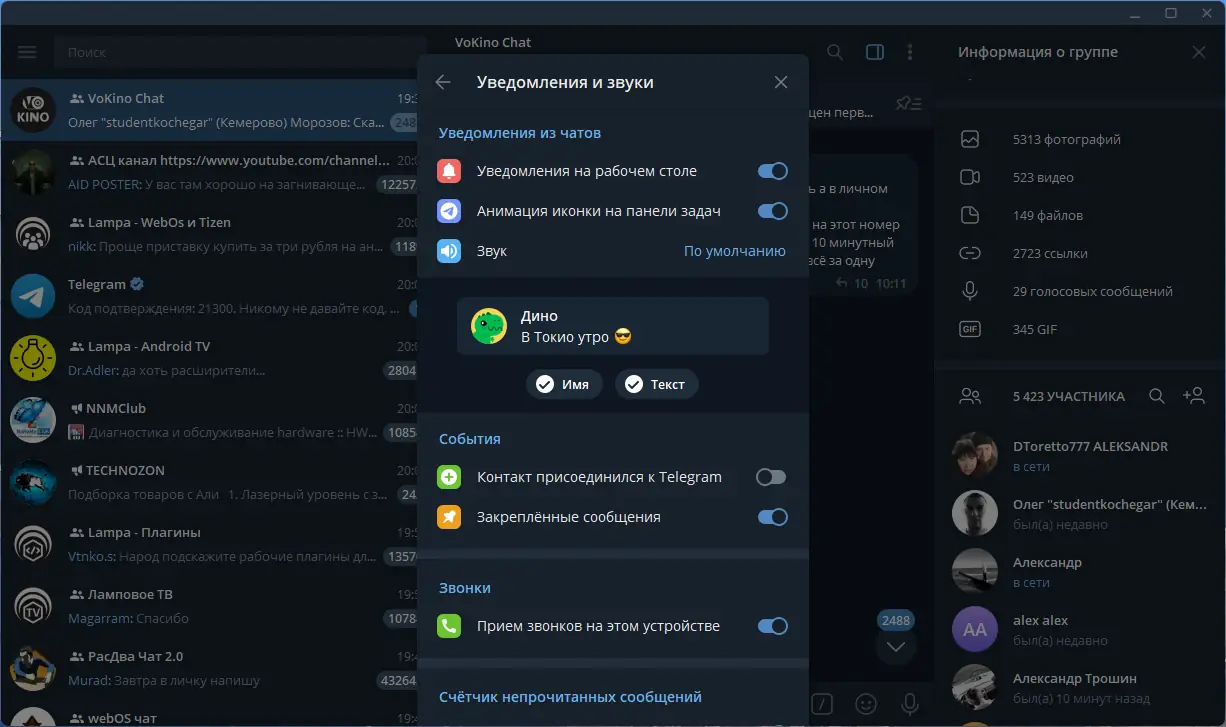Add a member with add-user icon
The image size is (1226, 727).
[1193, 396]
